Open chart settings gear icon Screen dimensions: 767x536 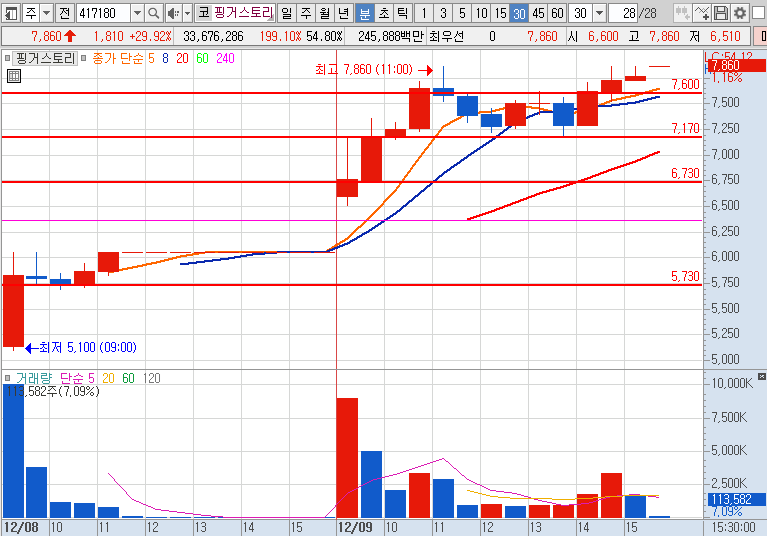click(x=740, y=13)
